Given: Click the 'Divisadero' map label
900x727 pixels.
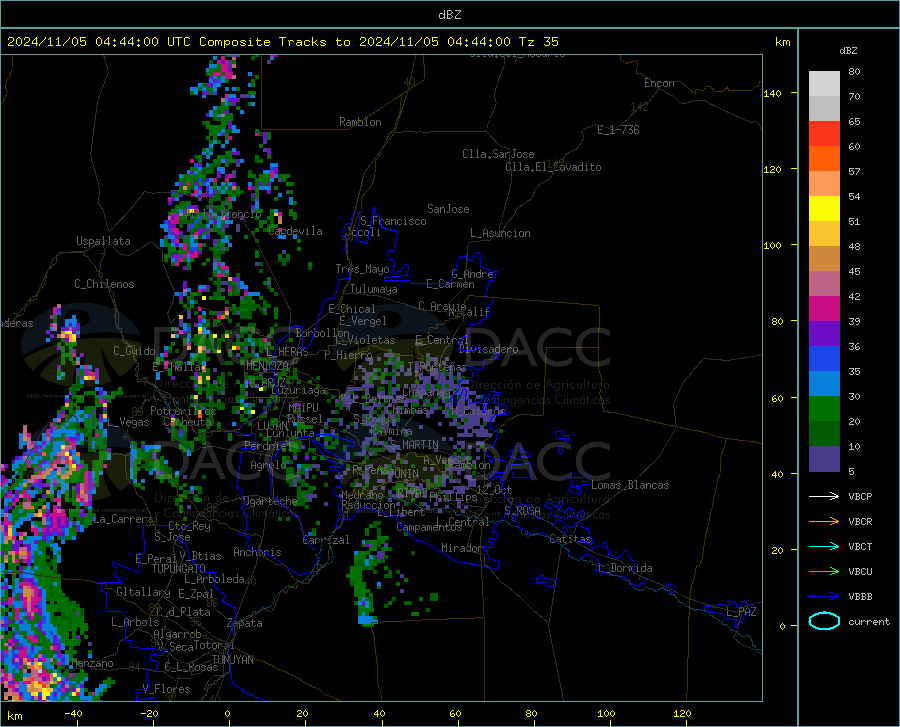Looking at the screenshot, I should click(x=488, y=349).
